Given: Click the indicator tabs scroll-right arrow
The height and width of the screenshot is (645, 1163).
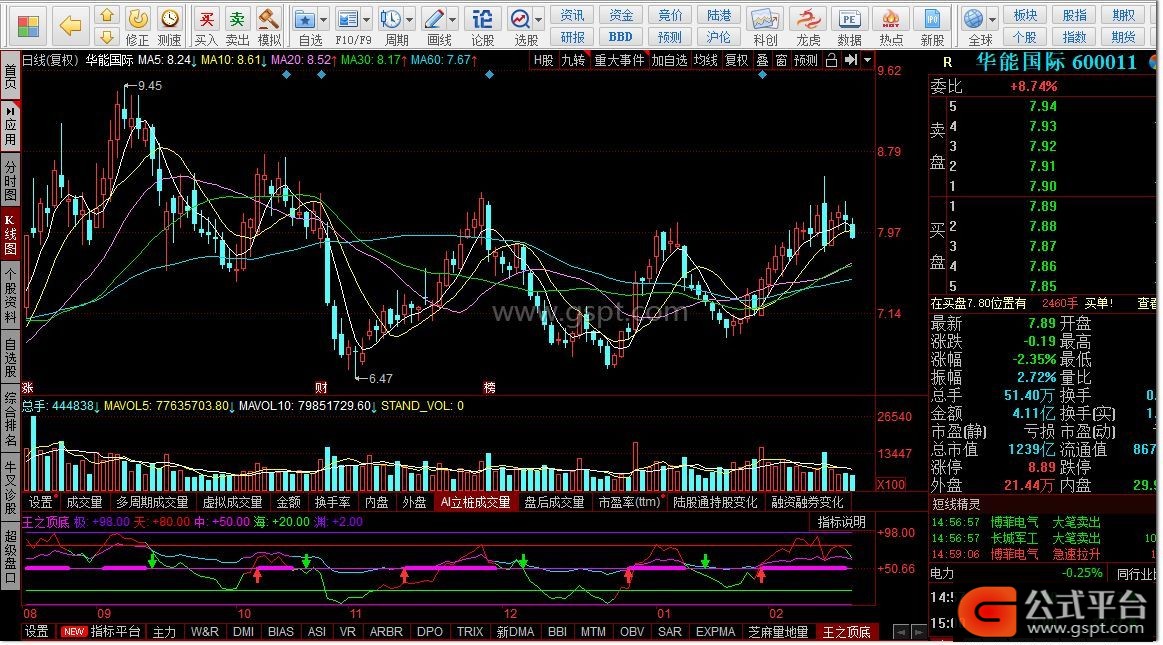Looking at the screenshot, I should (919, 632).
